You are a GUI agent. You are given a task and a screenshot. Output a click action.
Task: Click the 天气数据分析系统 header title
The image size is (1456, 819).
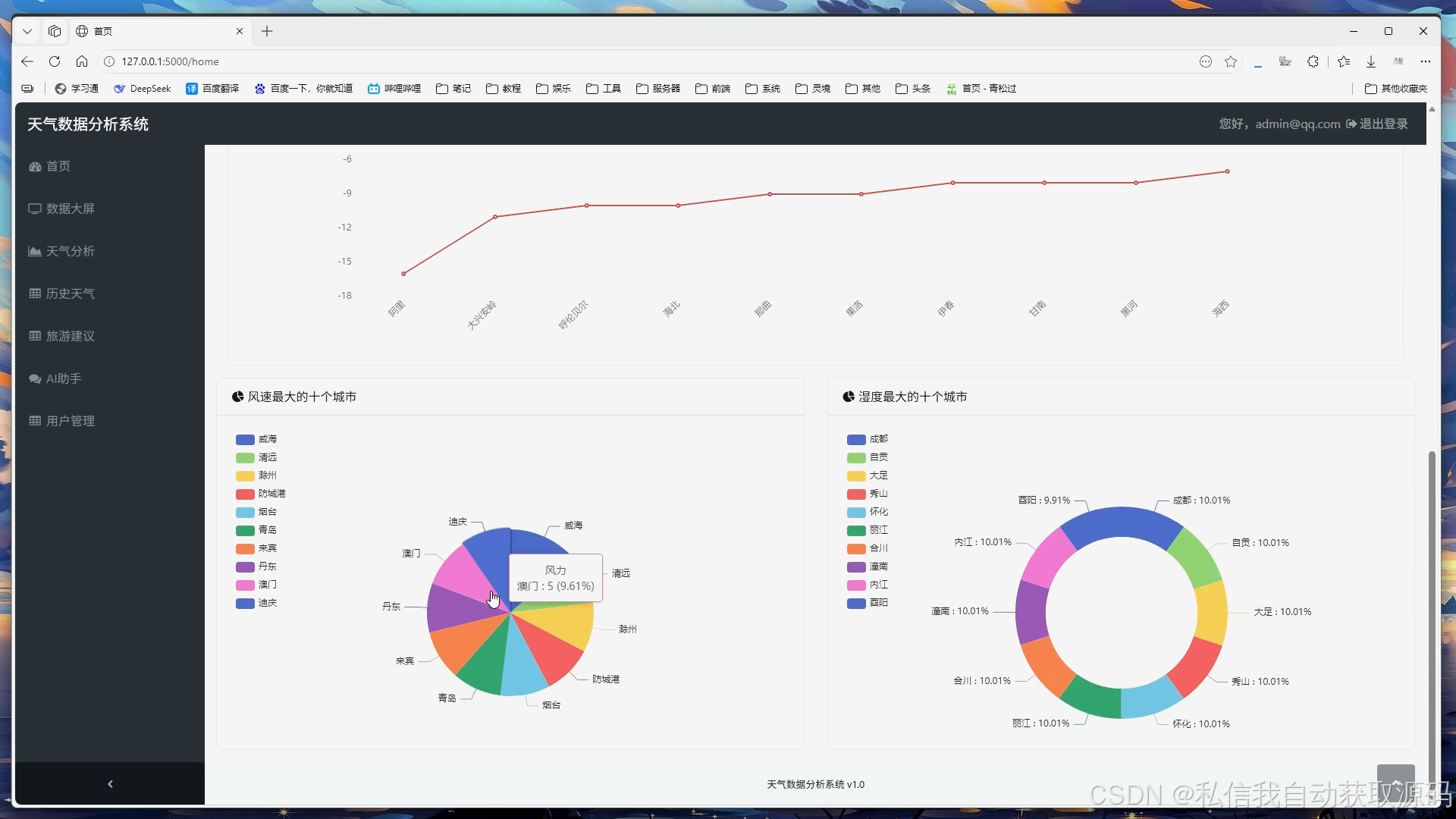click(88, 124)
